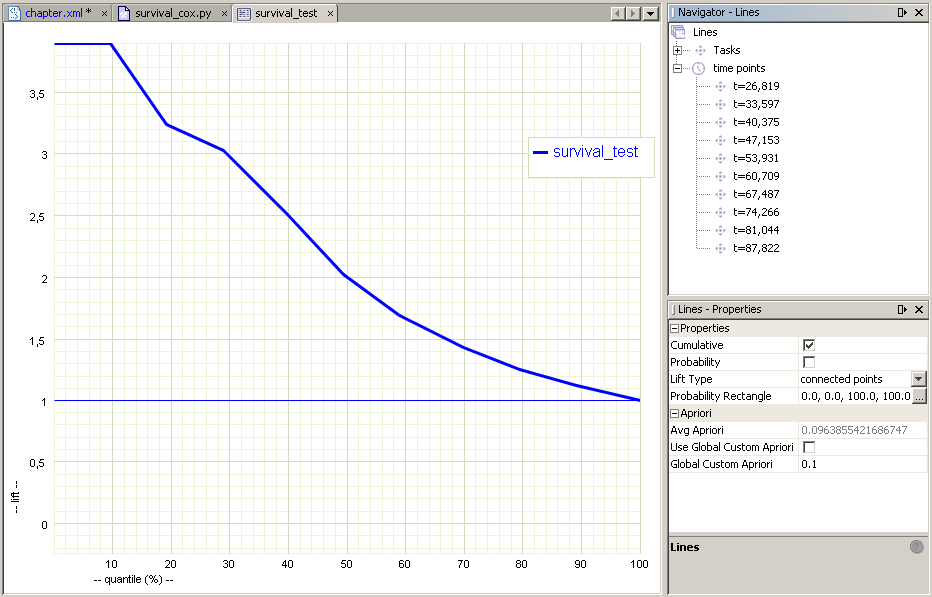The height and width of the screenshot is (597, 932).
Task: Close the survival_cox.py tab
Action: [224, 13]
